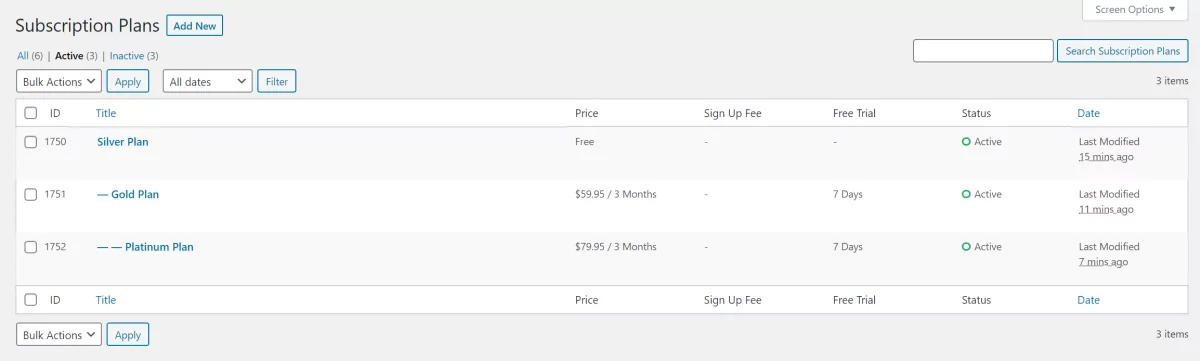This screenshot has width=1200, height=361.
Task: Open the bottom Bulk Actions dropdown
Action: click(x=59, y=335)
